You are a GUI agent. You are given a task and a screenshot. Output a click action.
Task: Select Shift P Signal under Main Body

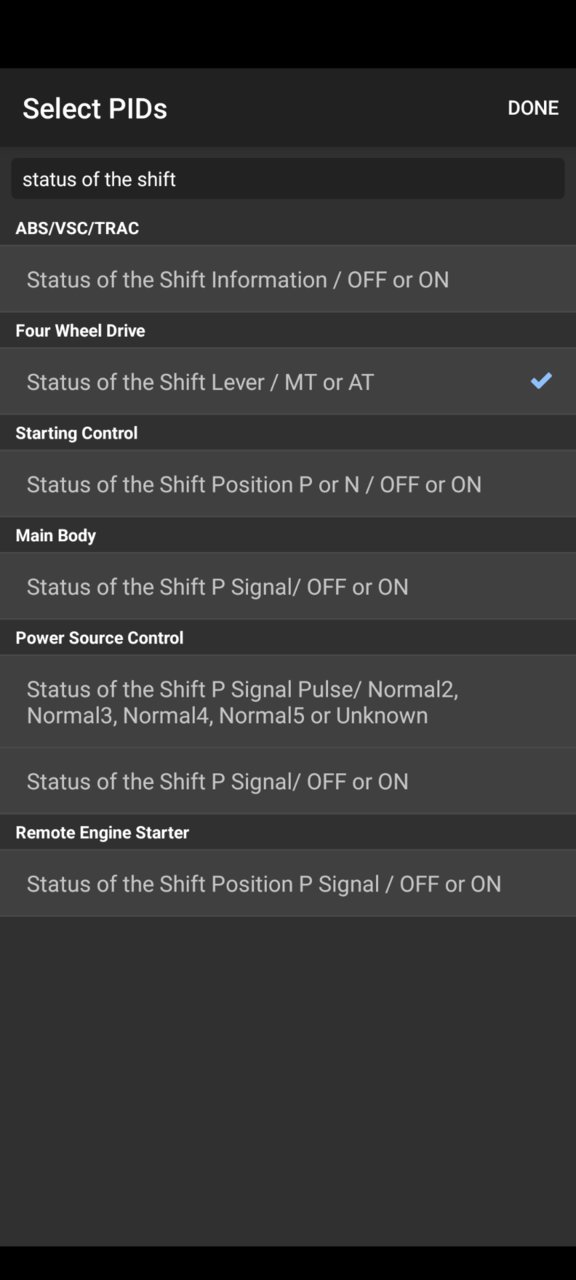pyautogui.click(x=288, y=586)
